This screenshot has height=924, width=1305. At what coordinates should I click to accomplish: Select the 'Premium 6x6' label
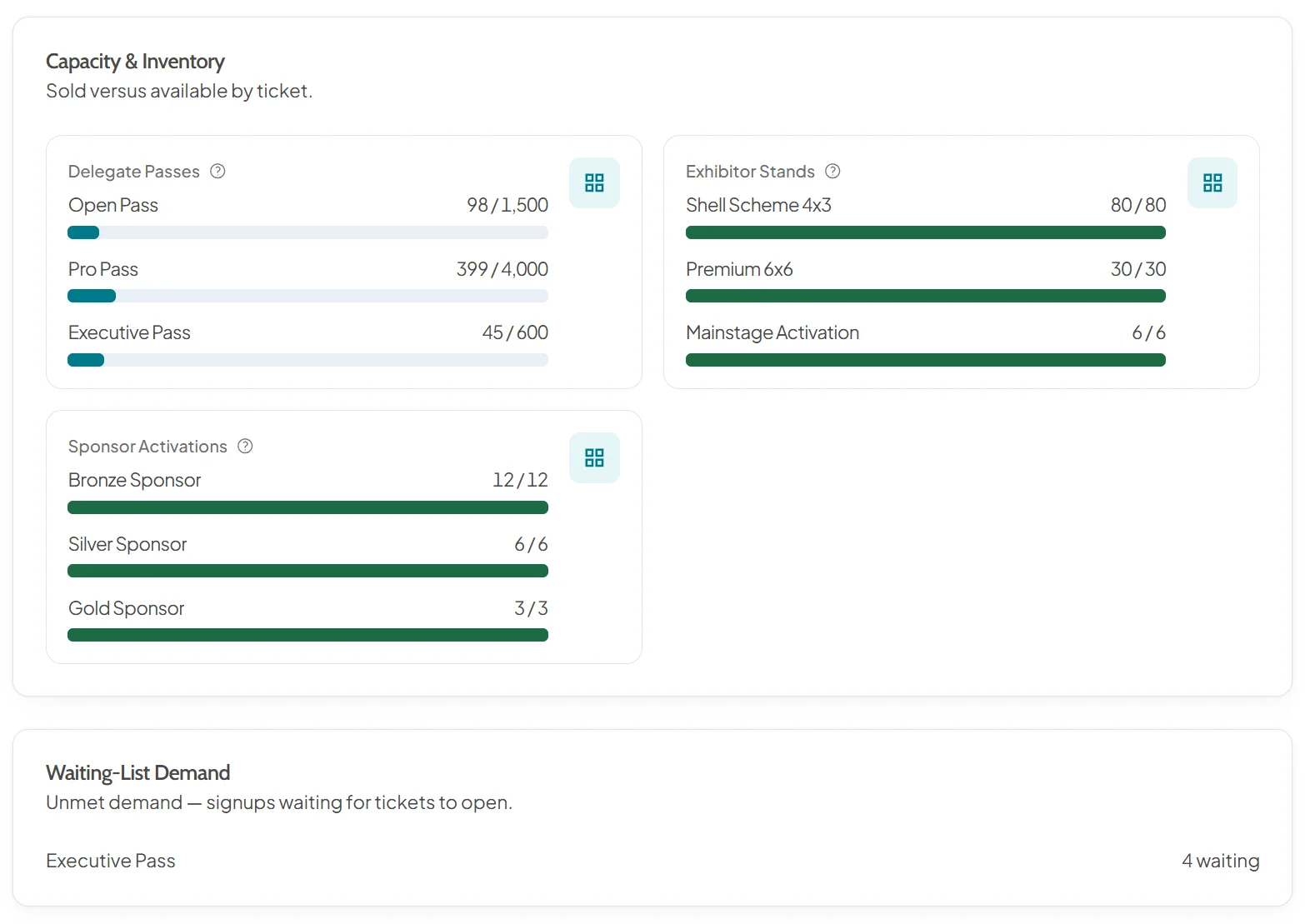739,269
